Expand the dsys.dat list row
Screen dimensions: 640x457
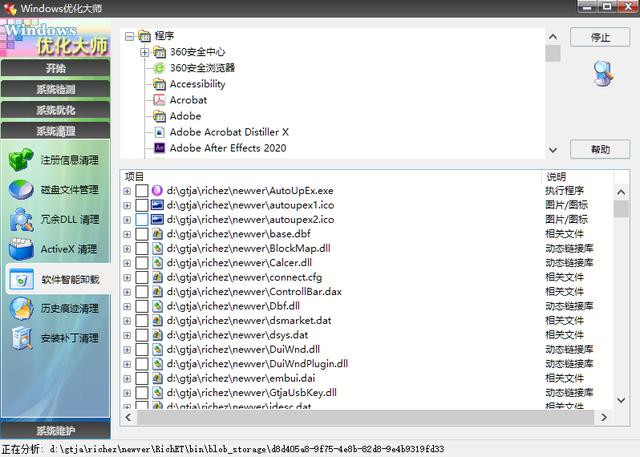pyautogui.click(x=127, y=335)
